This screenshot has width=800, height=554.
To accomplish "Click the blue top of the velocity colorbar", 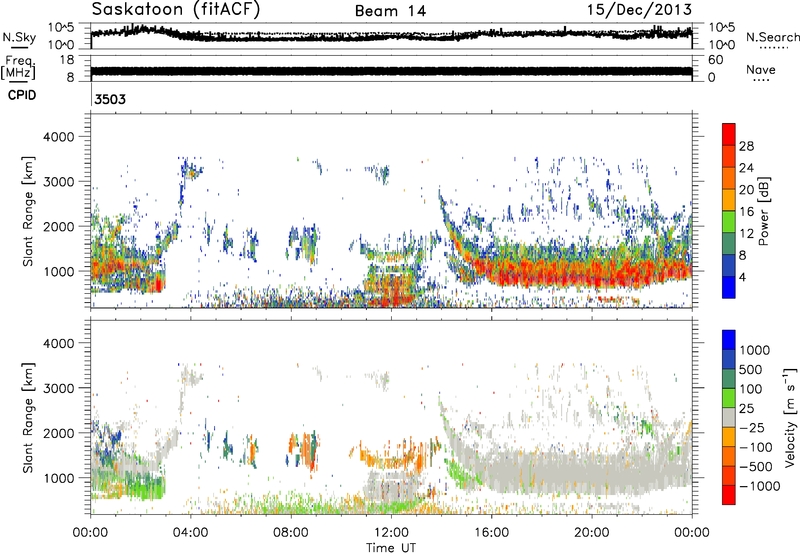I will point(729,340).
